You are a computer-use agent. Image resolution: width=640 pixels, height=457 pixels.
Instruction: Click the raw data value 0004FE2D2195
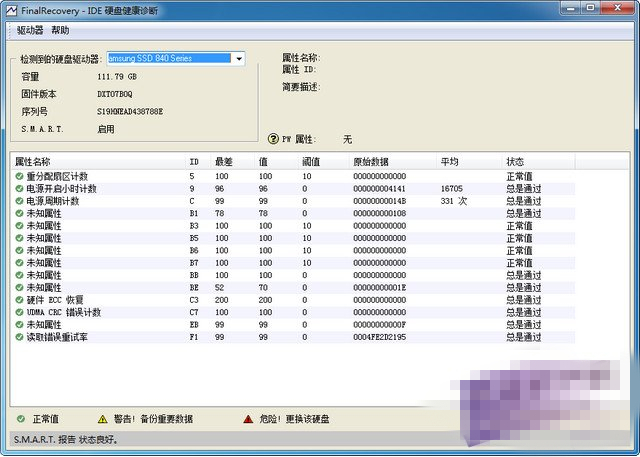(x=380, y=337)
